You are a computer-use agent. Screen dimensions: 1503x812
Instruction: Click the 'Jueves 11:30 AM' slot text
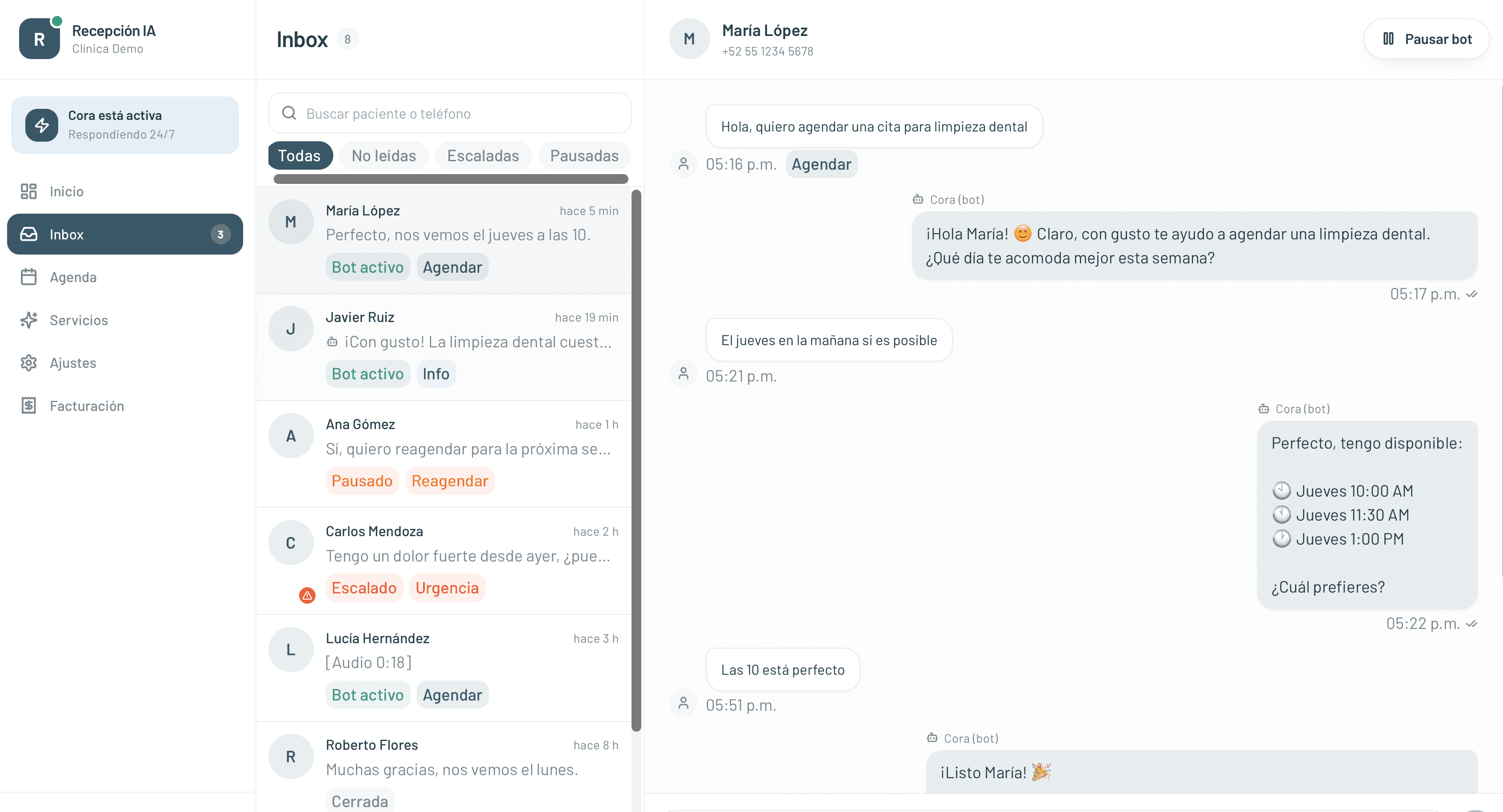click(1352, 515)
